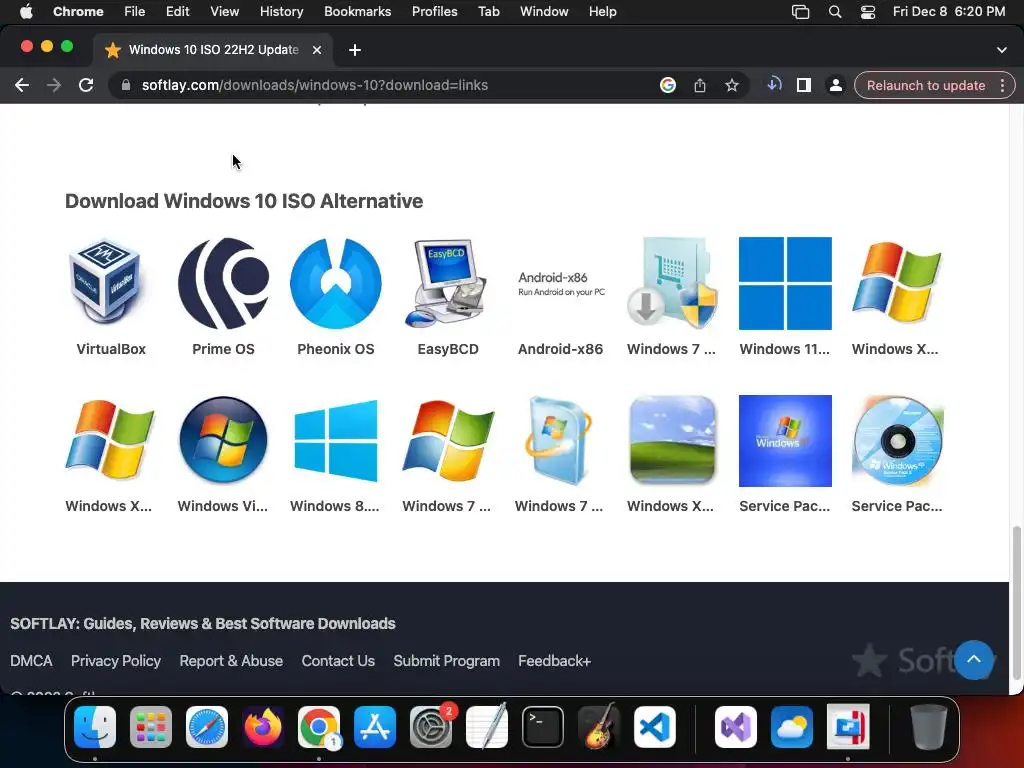
Task: Open the Feedback+ footer link
Action: 554,661
